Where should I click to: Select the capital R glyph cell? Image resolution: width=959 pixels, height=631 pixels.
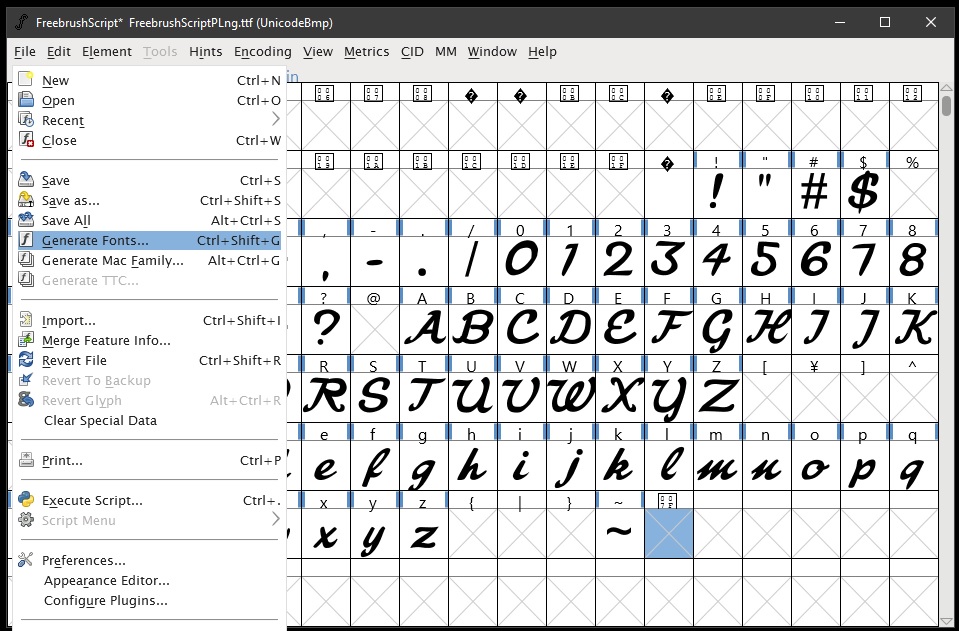click(x=325, y=396)
